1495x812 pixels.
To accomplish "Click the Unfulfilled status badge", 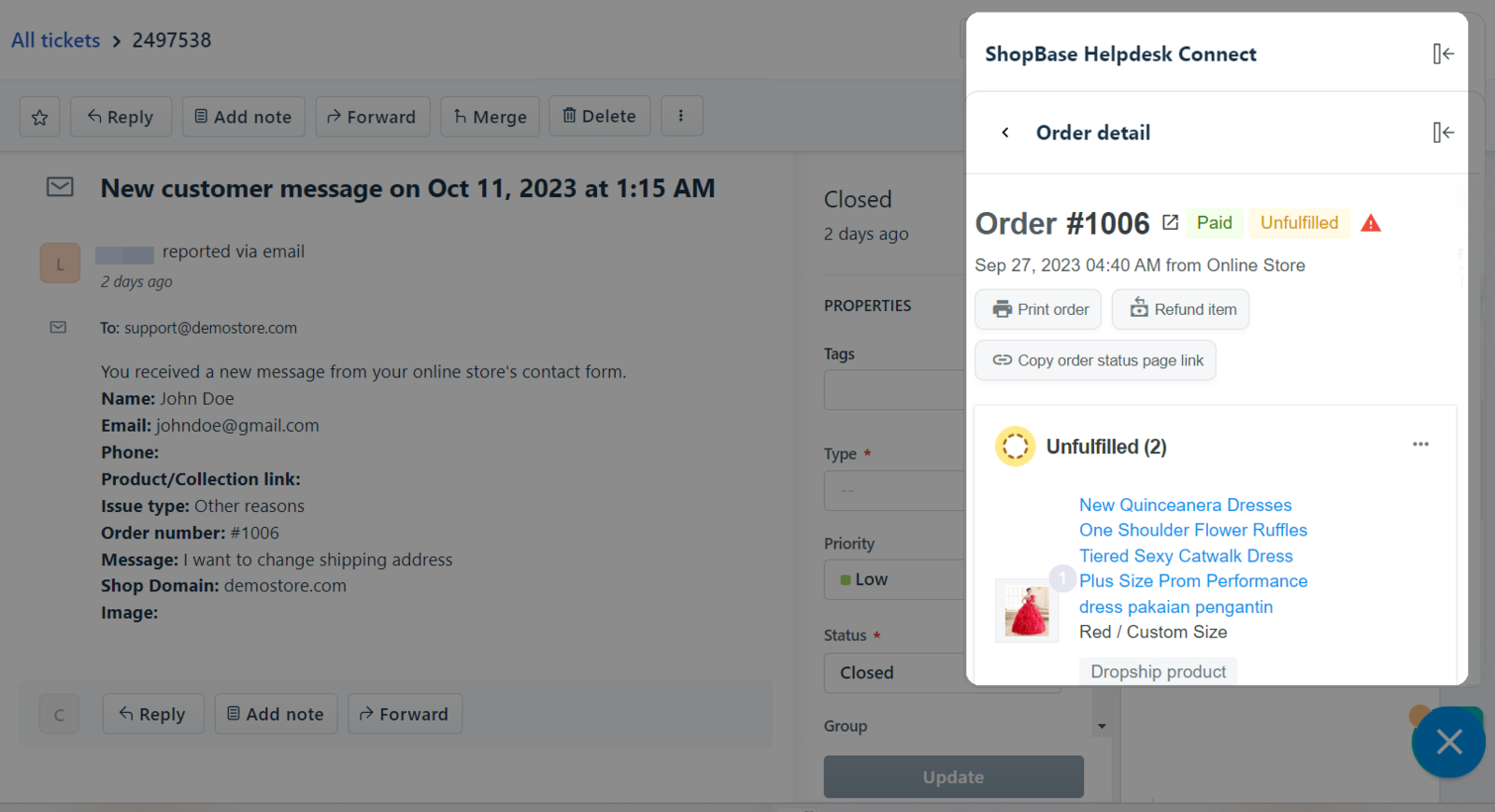I will coord(1299,222).
